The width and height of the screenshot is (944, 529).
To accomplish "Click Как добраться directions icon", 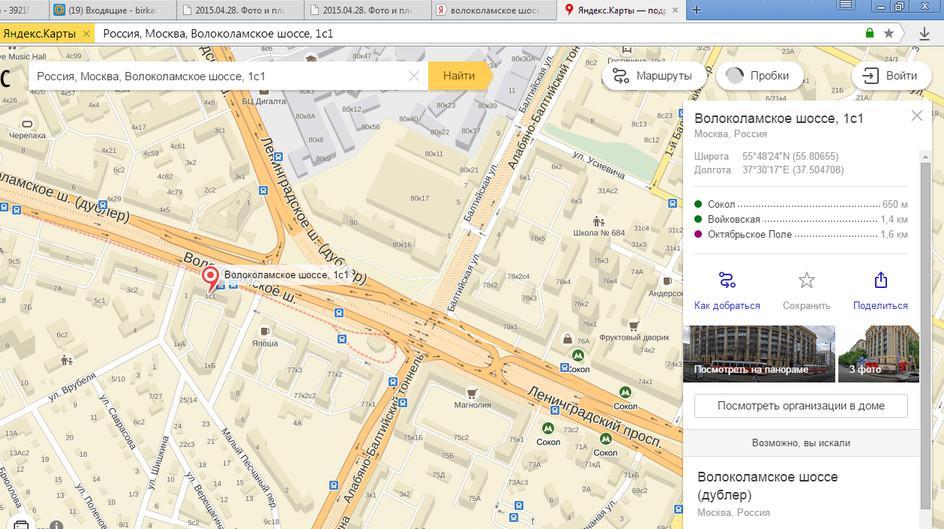I will point(727,280).
